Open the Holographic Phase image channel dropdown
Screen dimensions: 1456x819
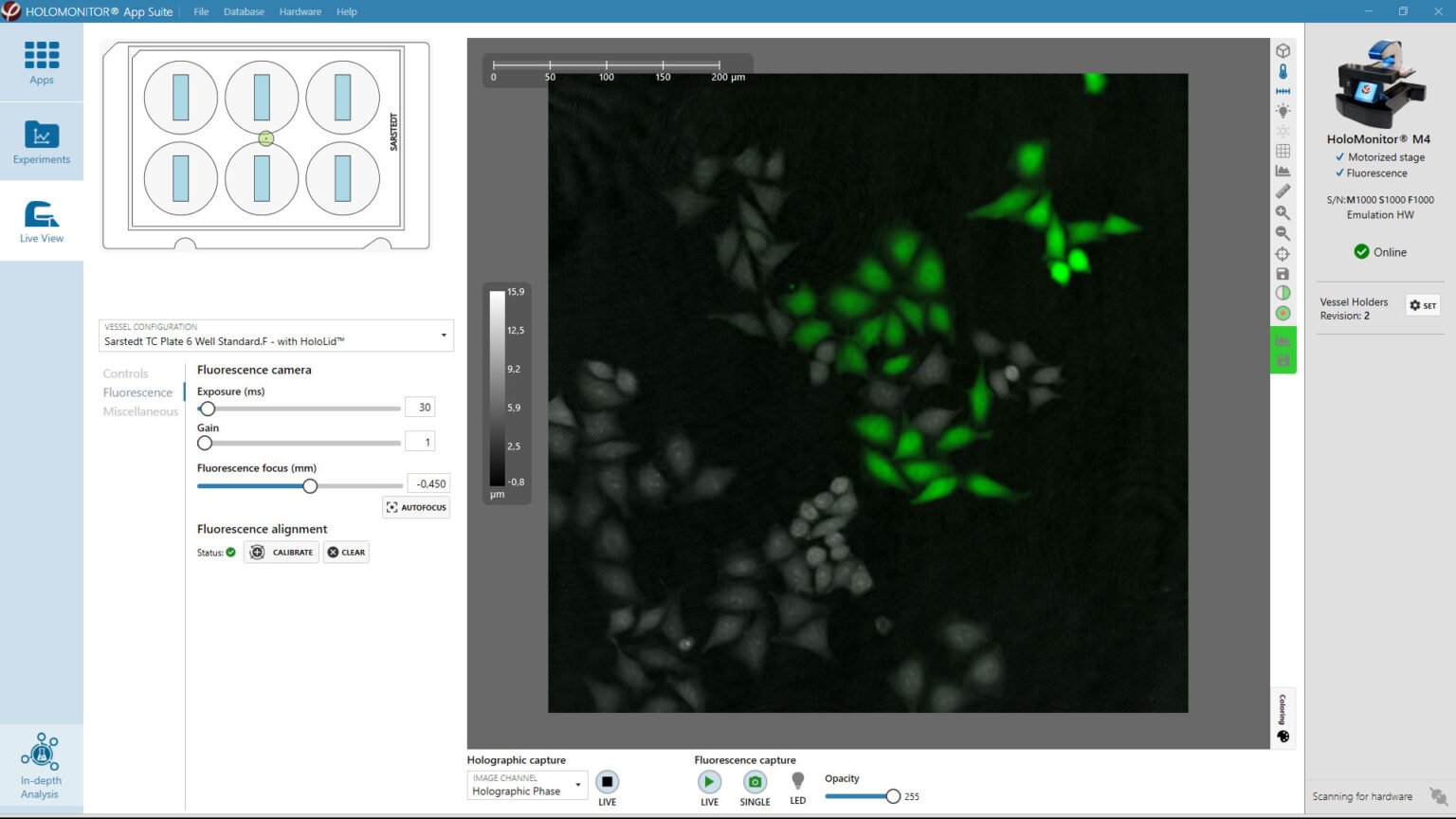578,786
